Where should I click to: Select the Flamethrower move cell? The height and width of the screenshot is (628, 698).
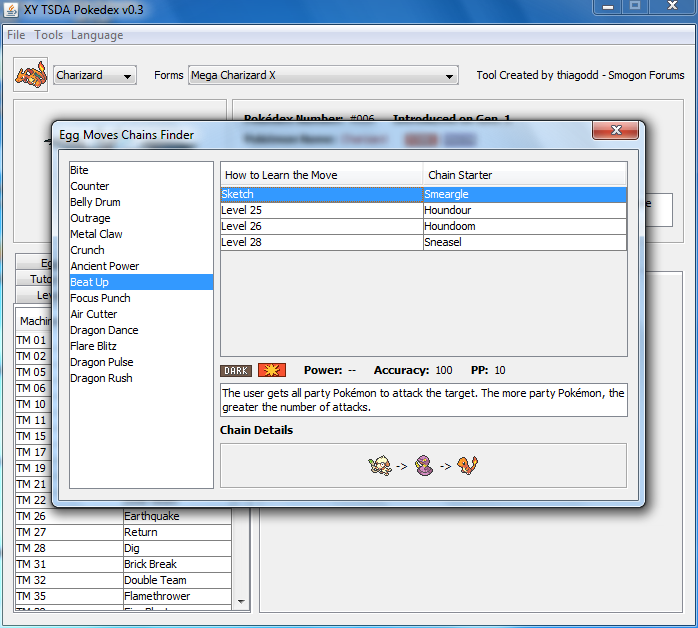point(177,596)
